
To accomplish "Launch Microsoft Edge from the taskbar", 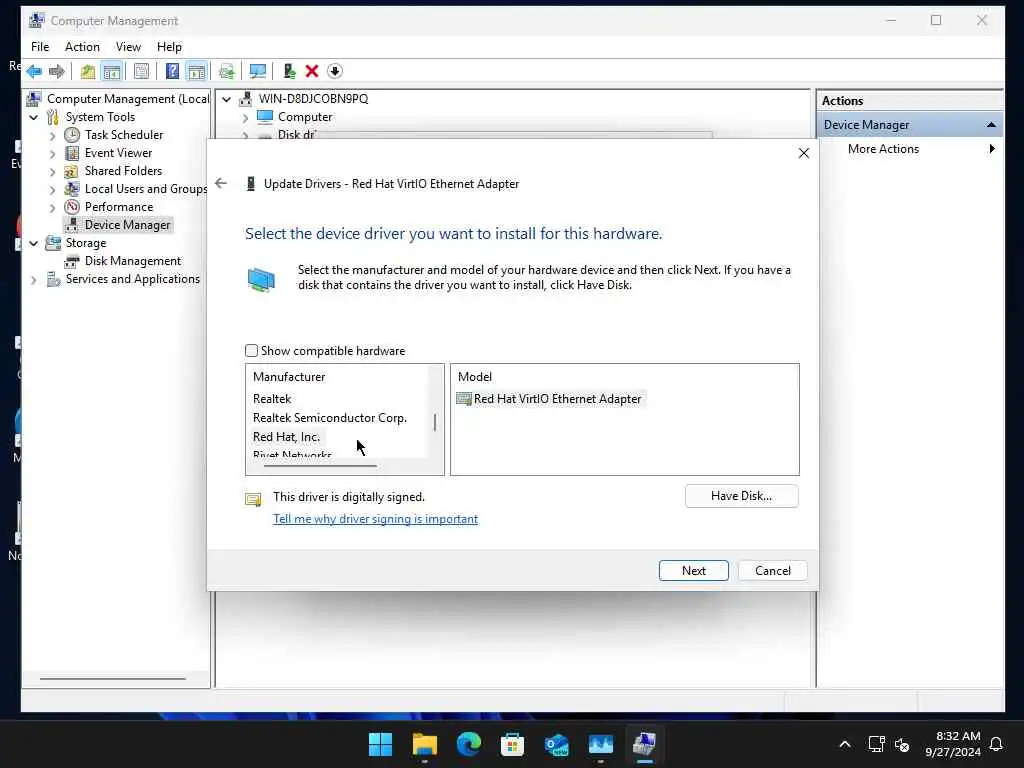I will tap(468, 744).
